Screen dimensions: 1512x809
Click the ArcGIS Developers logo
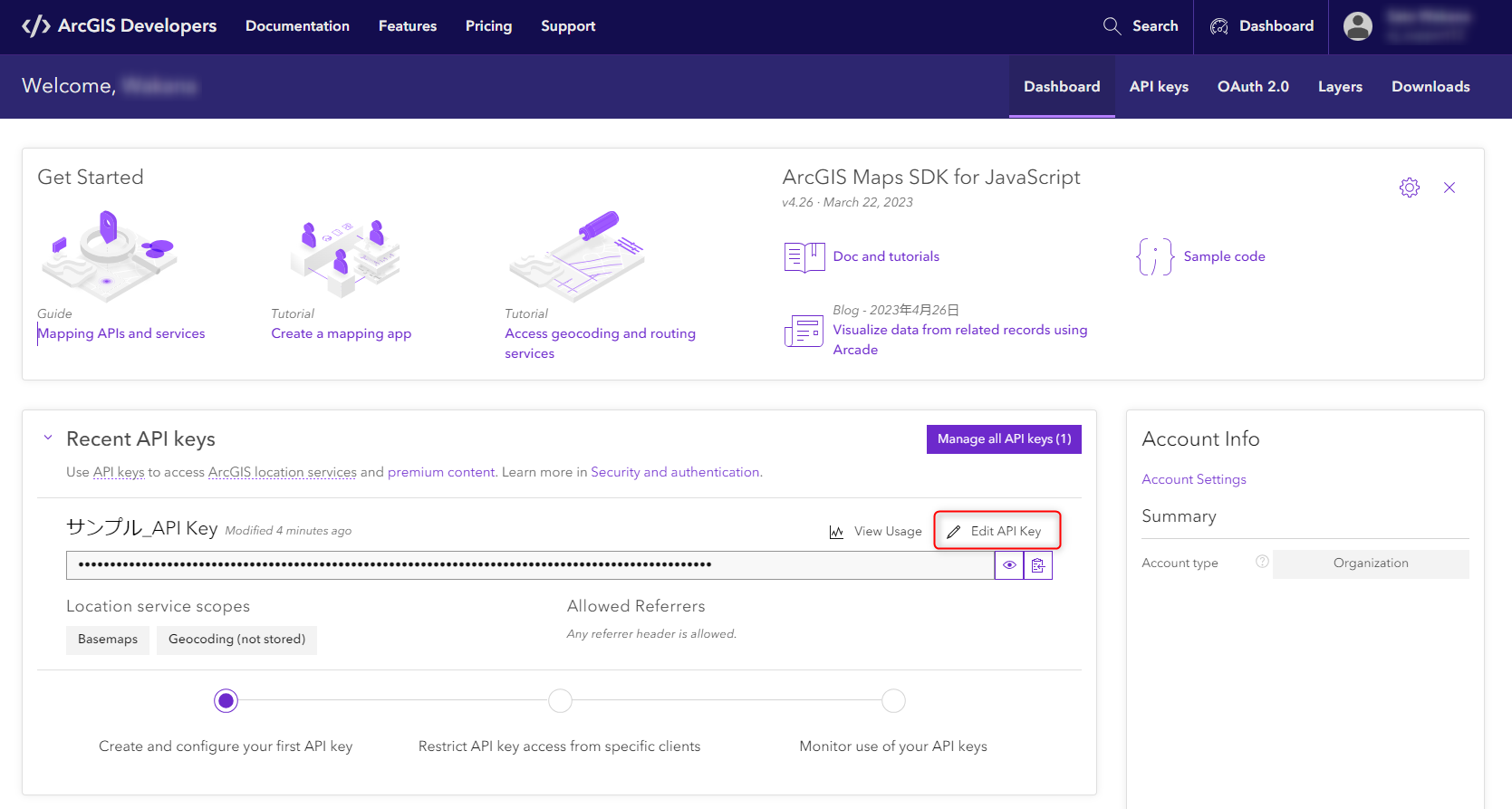(x=119, y=26)
